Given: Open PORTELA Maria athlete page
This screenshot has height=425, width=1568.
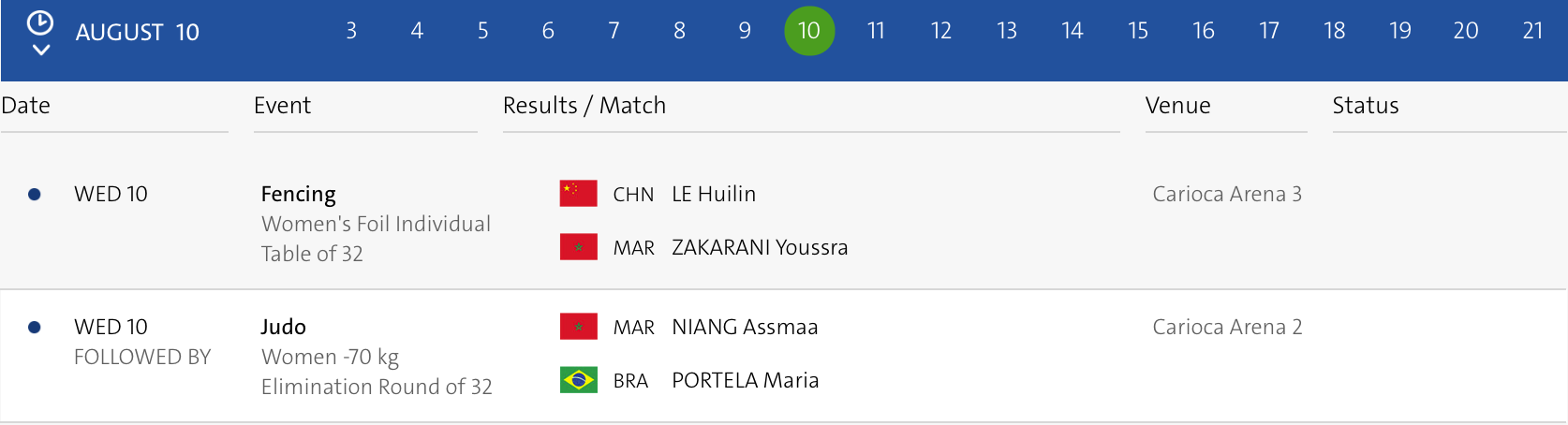Looking at the screenshot, I should point(745,380).
